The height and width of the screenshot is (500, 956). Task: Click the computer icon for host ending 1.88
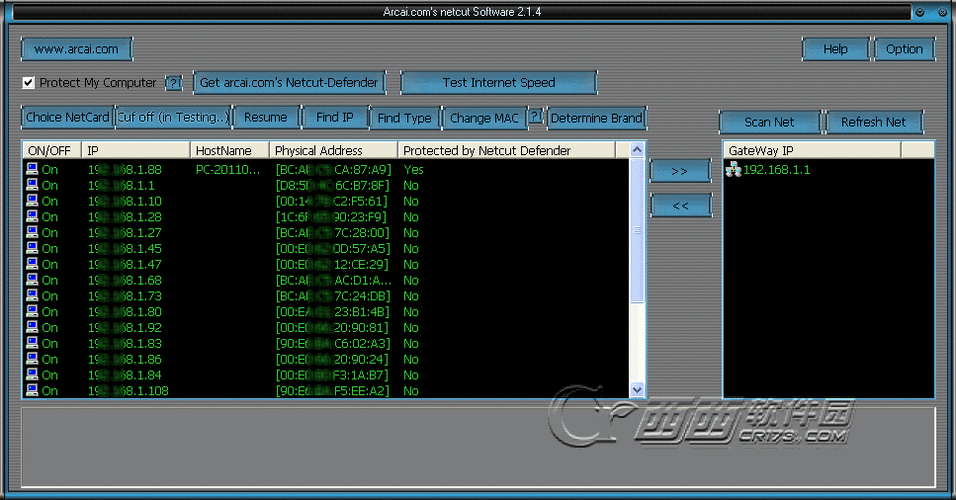point(32,169)
